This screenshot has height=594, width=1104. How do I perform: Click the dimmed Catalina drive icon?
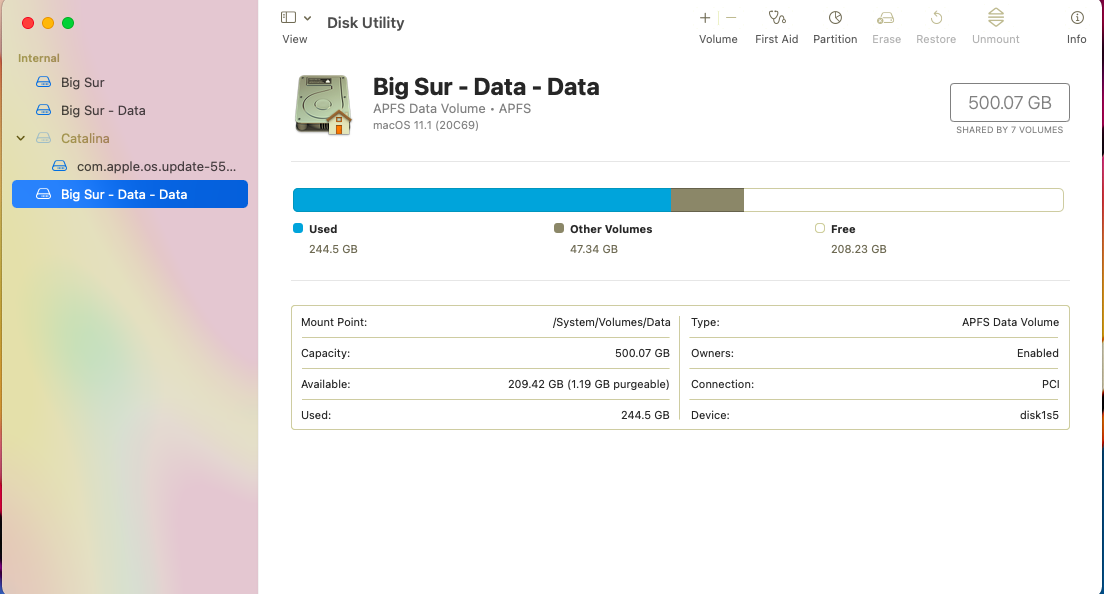tap(44, 139)
